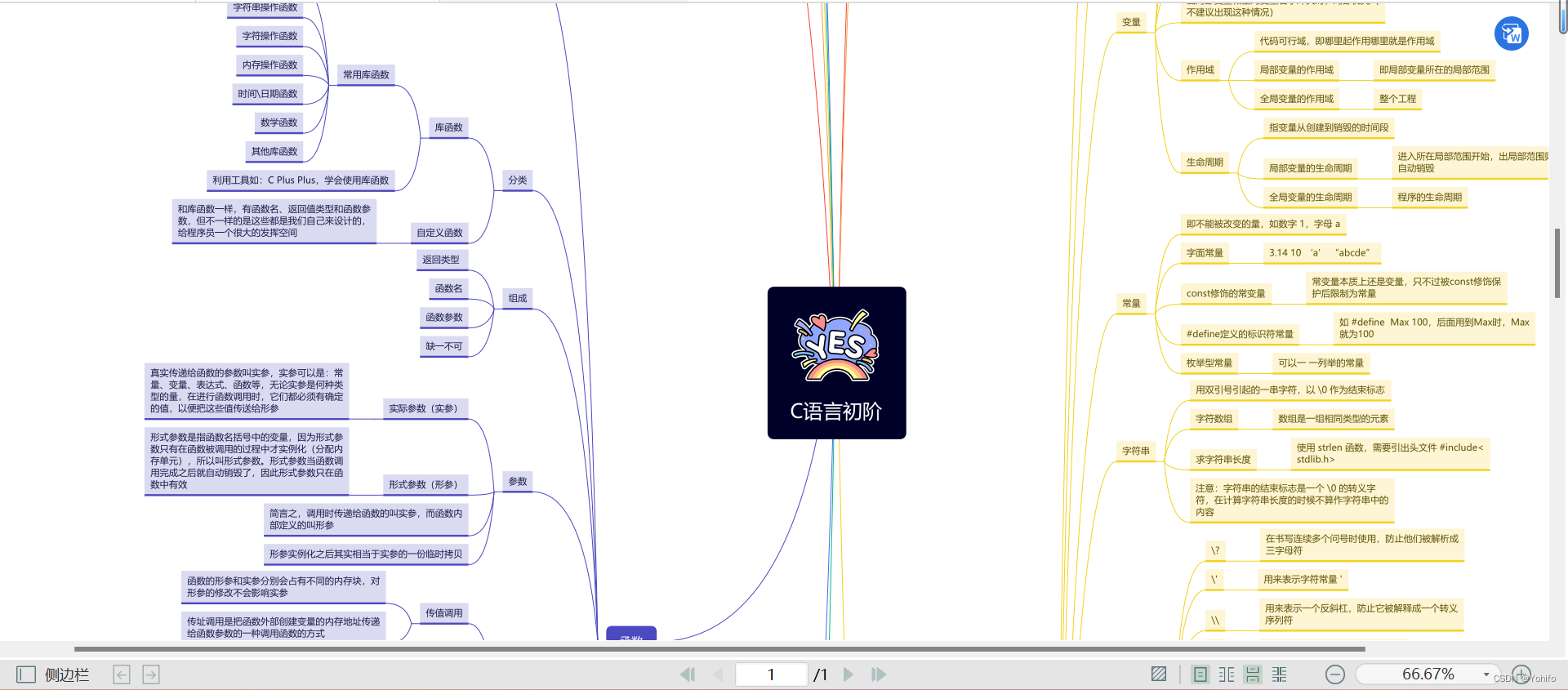Click the horizontal scrollbar
This screenshot has width=1568, height=690.
point(719,649)
